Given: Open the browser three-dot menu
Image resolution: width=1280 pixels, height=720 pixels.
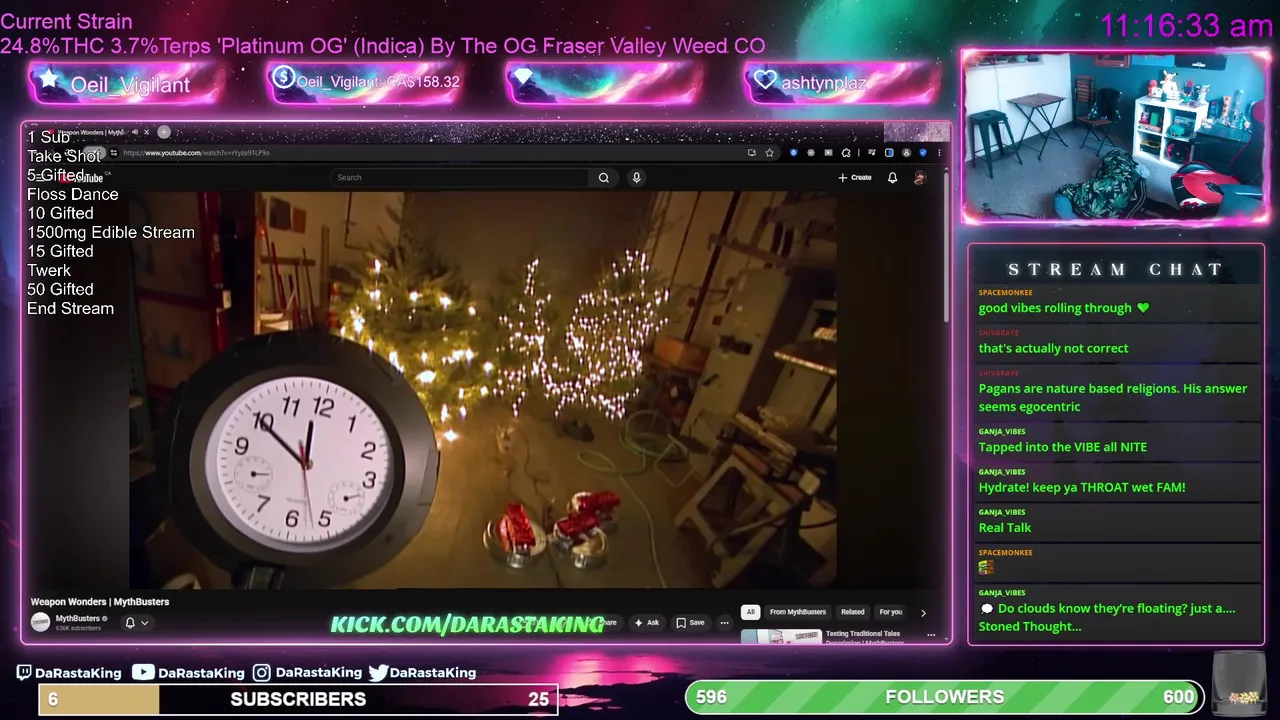Looking at the screenshot, I should coord(938,153).
